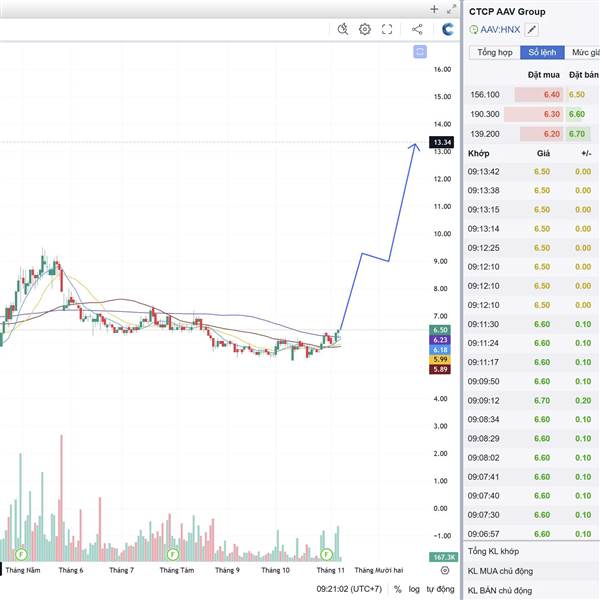Select the 09:13:42 matched trade row

click(x=532, y=171)
